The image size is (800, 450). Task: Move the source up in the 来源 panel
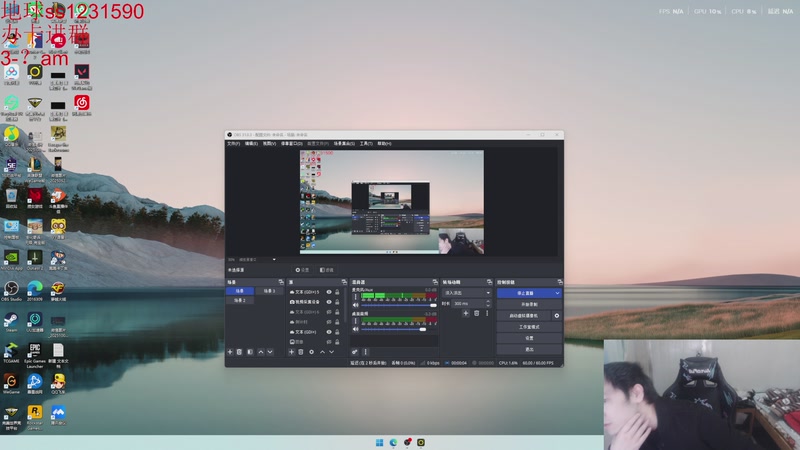tap(322, 352)
